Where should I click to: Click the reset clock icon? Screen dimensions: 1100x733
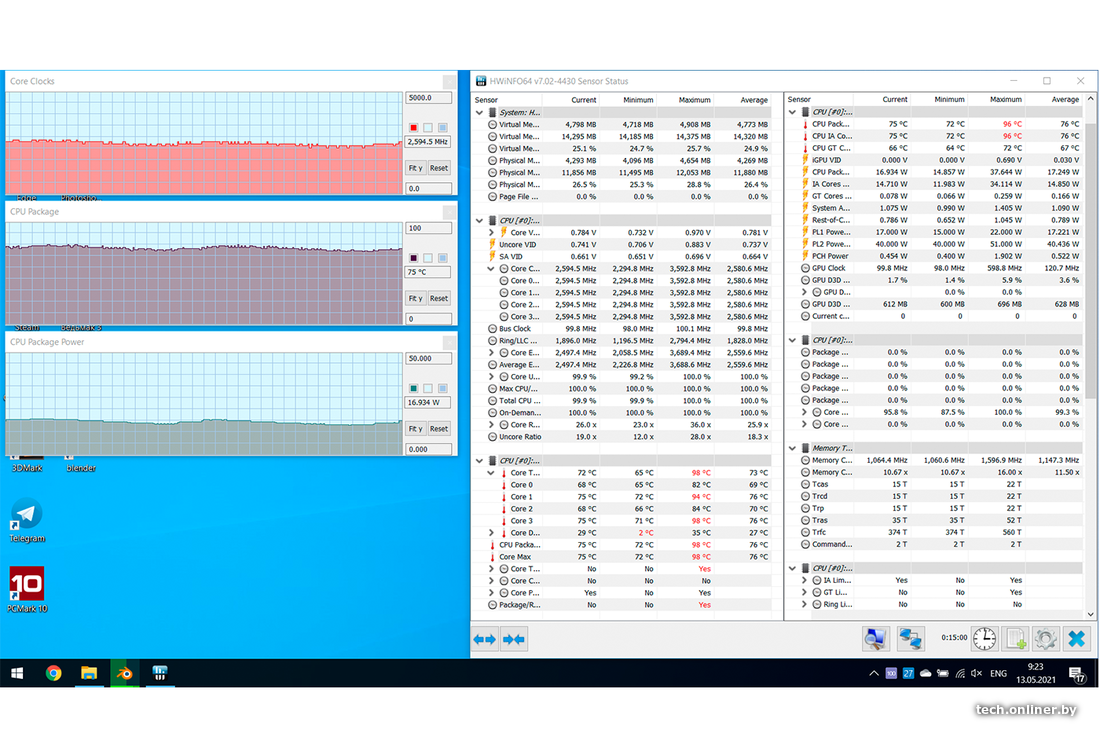985,638
